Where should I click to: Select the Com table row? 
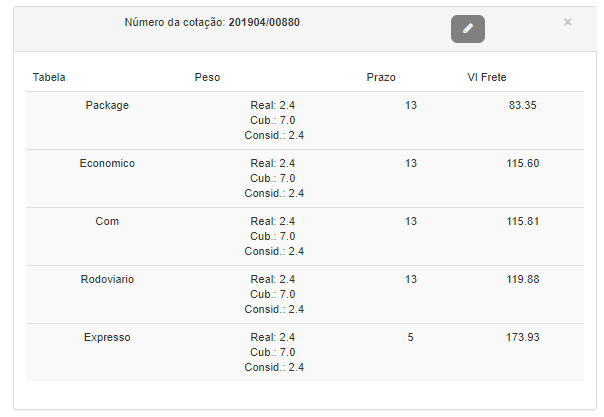tap(107, 221)
